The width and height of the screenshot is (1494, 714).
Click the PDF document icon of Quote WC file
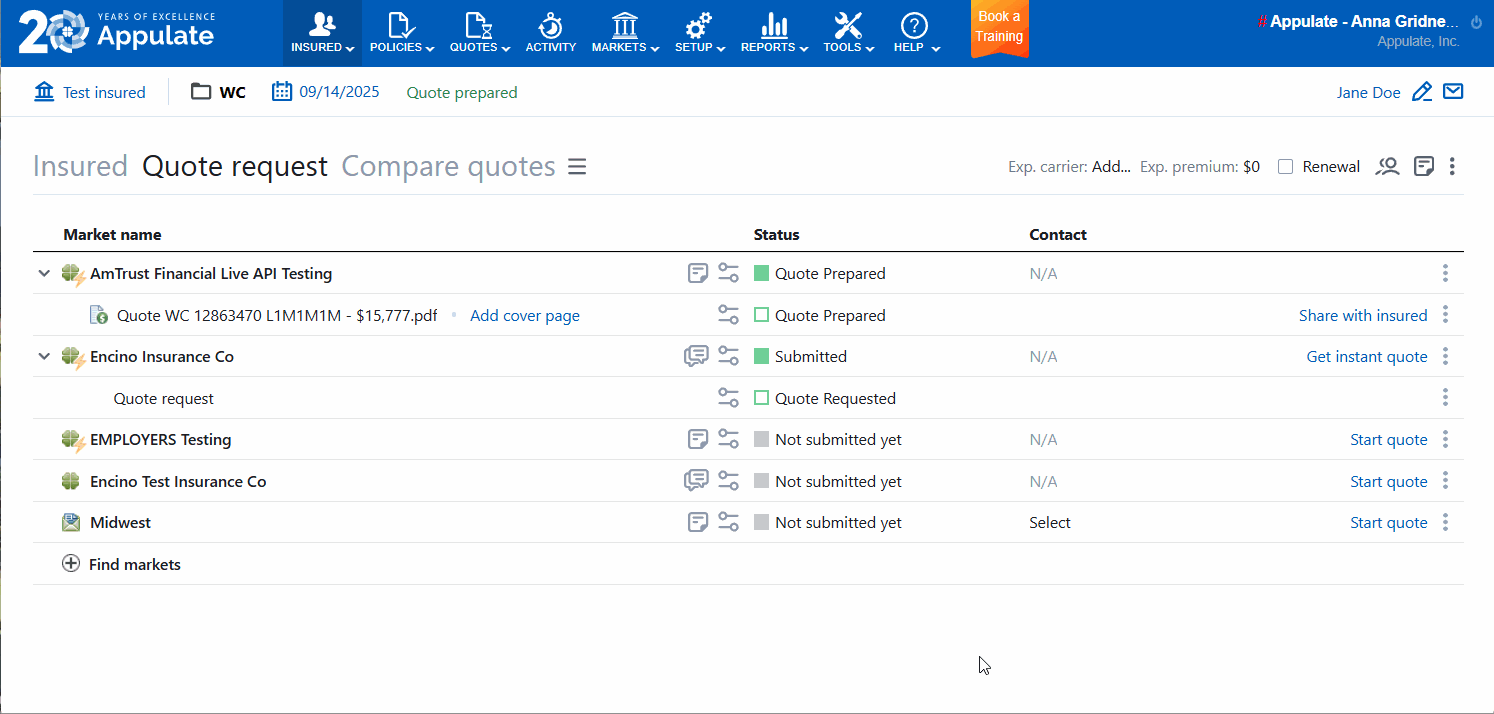pos(99,315)
